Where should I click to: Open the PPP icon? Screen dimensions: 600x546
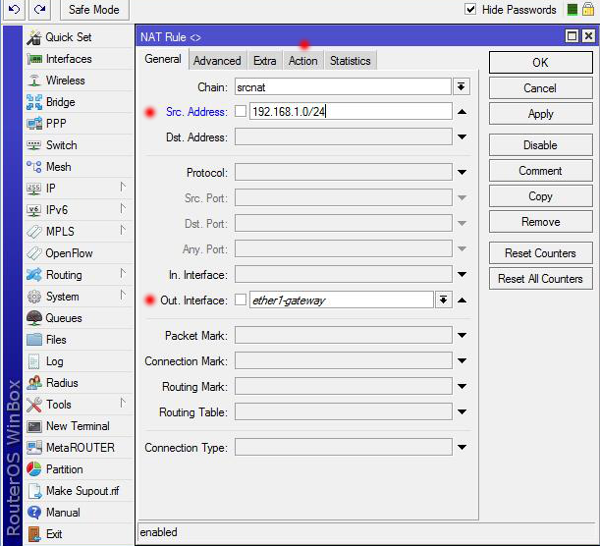34,124
